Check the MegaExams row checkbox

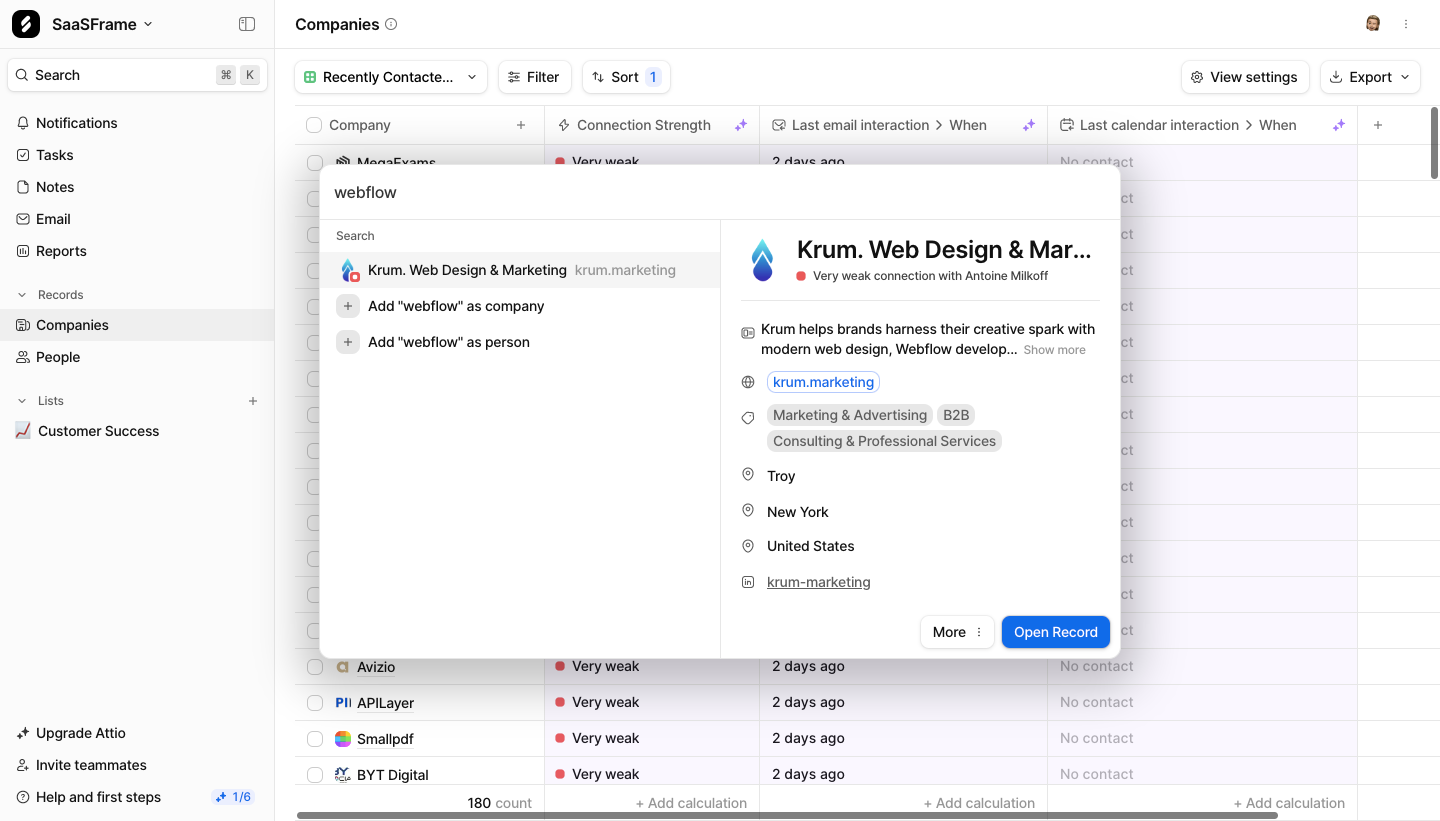point(315,162)
